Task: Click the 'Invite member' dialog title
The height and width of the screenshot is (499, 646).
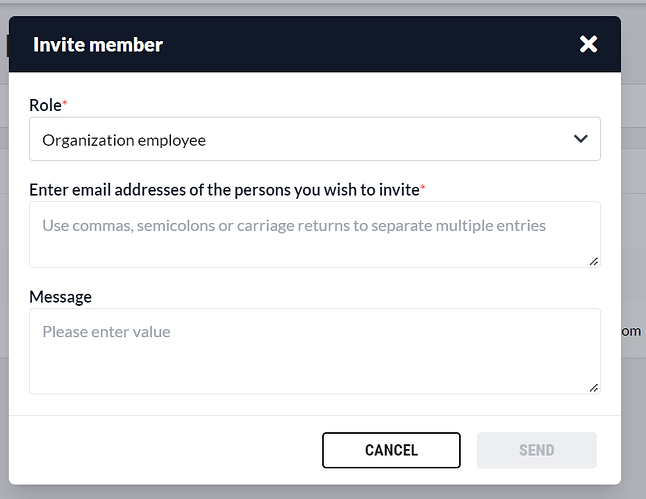Action: (x=98, y=44)
